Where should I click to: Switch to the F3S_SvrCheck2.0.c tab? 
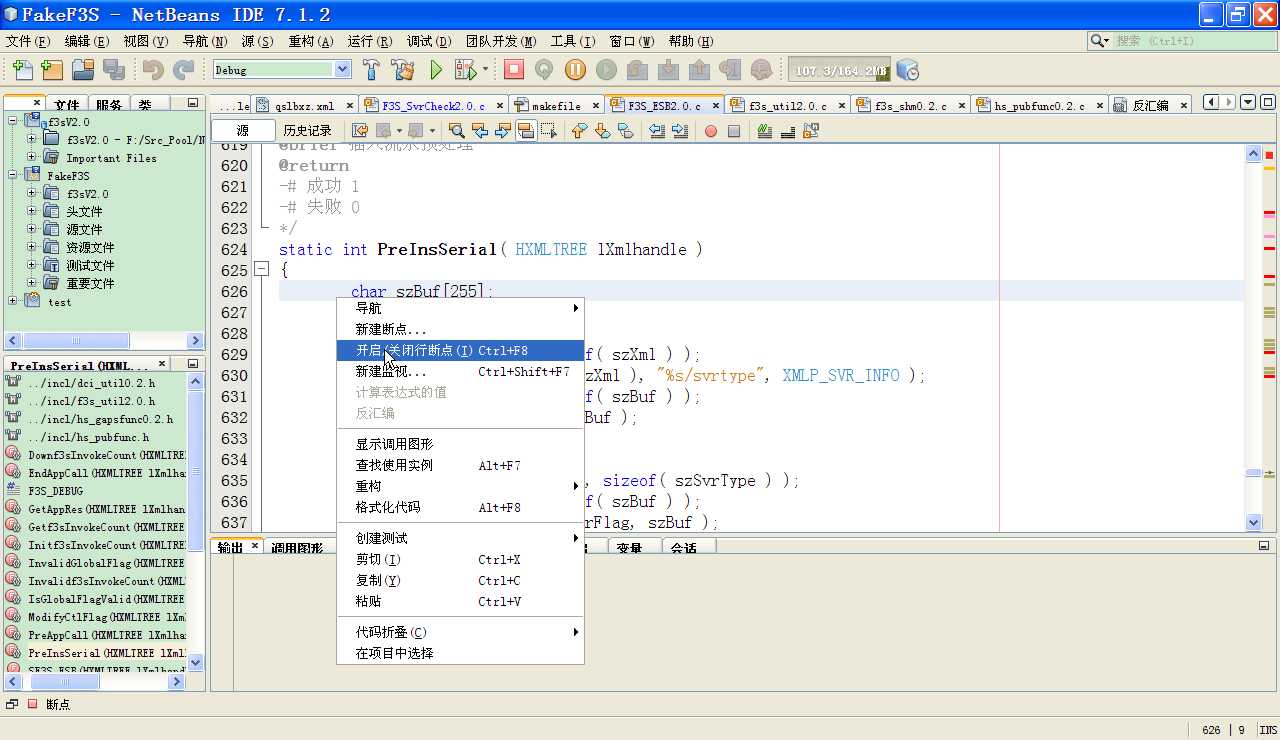[x=434, y=105]
